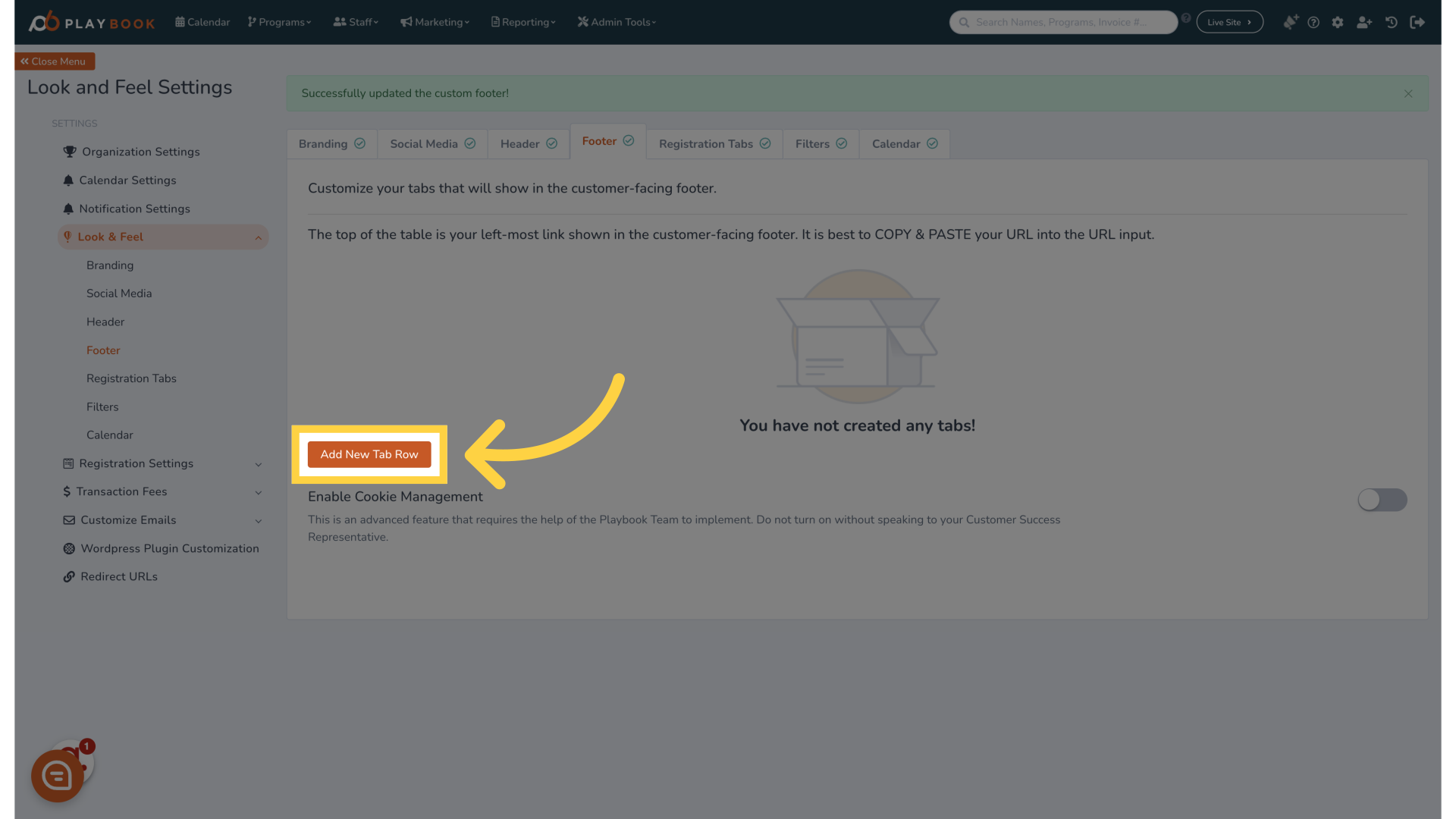Click the Calendar navigation icon

[x=180, y=22]
